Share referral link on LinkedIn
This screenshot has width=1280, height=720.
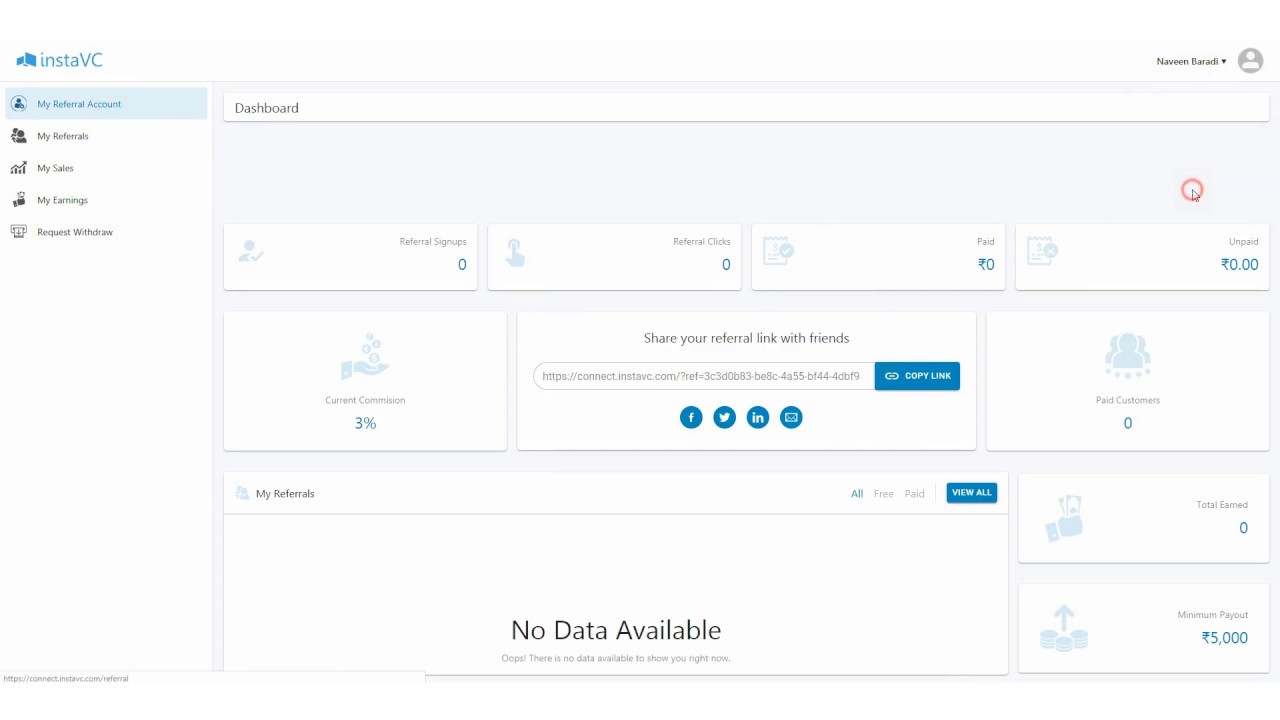click(x=758, y=417)
